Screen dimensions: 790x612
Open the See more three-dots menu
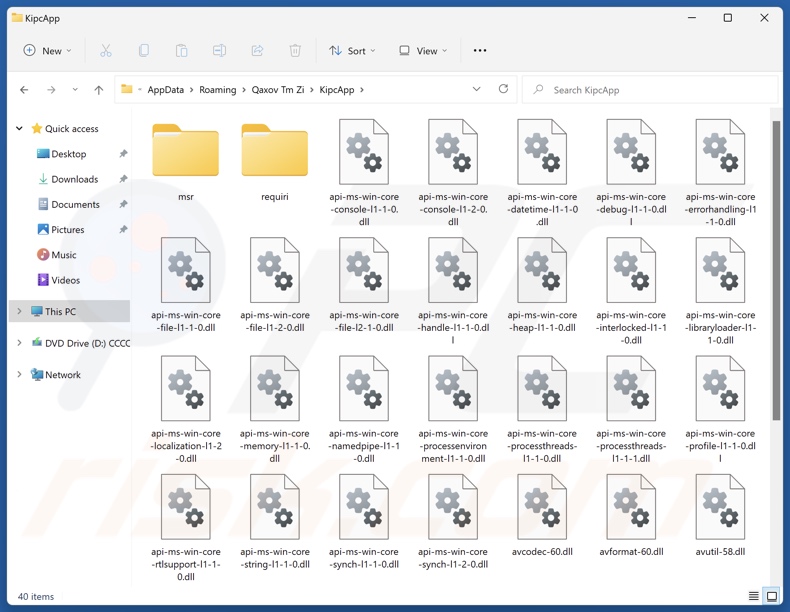coord(480,51)
